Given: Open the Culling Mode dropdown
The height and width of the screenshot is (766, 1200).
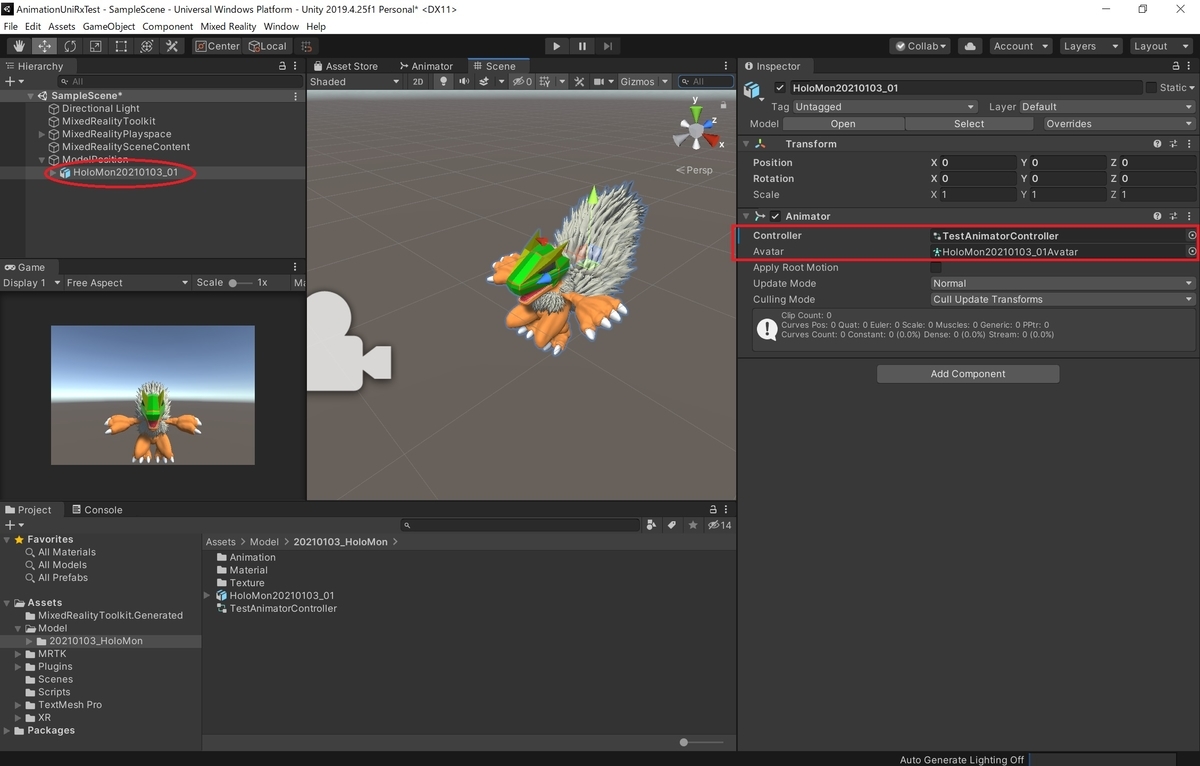Looking at the screenshot, I should point(1063,300).
